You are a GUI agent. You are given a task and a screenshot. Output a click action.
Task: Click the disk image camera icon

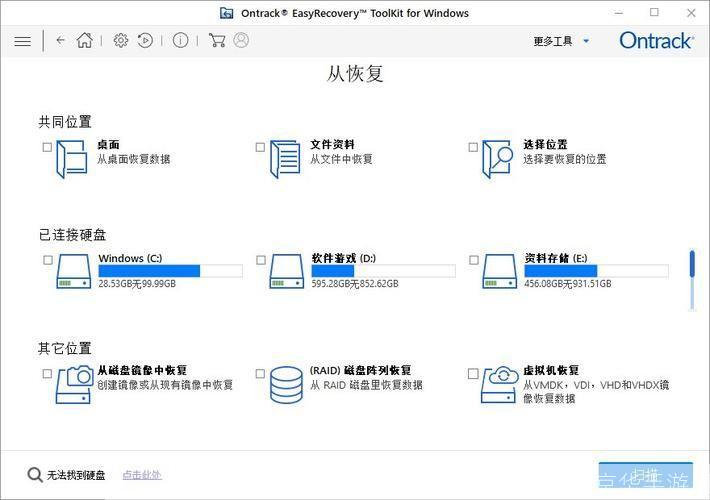(74, 385)
